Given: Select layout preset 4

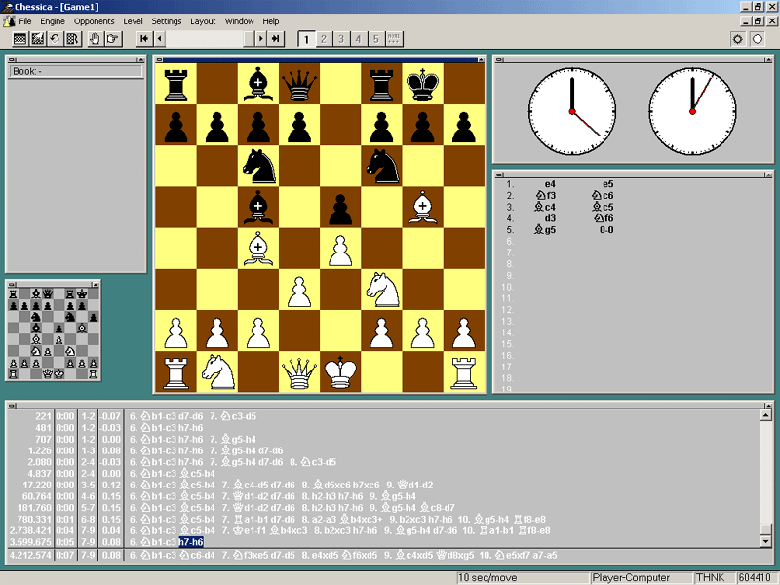Looking at the screenshot, I should click(359, 39).
